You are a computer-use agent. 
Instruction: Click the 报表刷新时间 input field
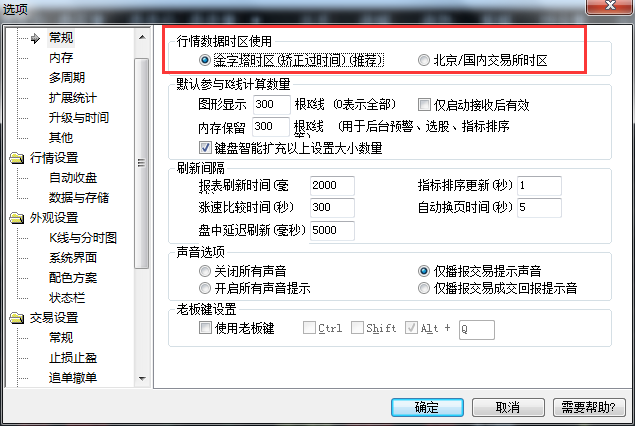(332, 185)
